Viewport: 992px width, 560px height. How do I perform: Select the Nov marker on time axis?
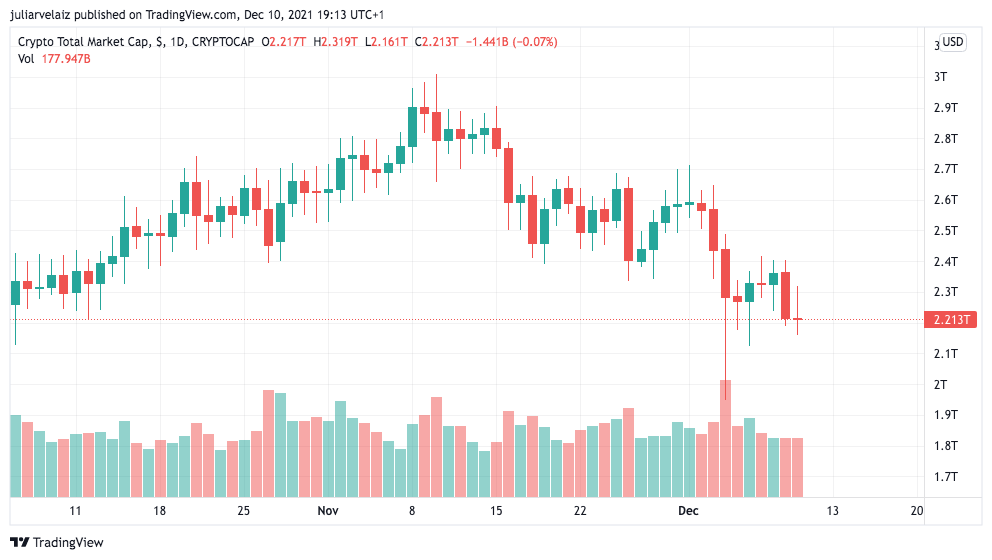tap(328, 511)
